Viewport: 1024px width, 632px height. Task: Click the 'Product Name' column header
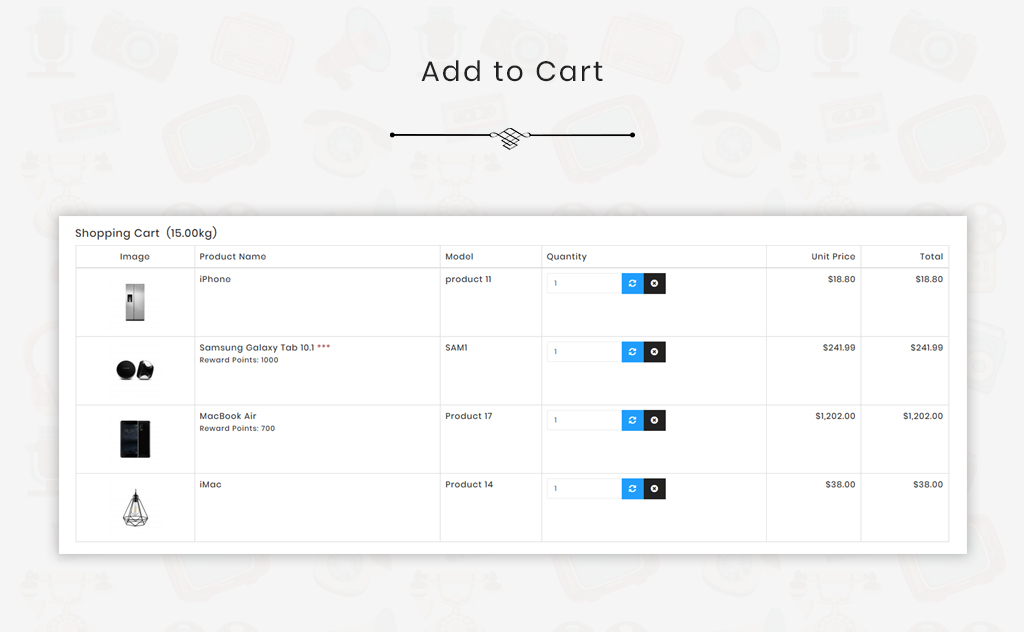232,257
